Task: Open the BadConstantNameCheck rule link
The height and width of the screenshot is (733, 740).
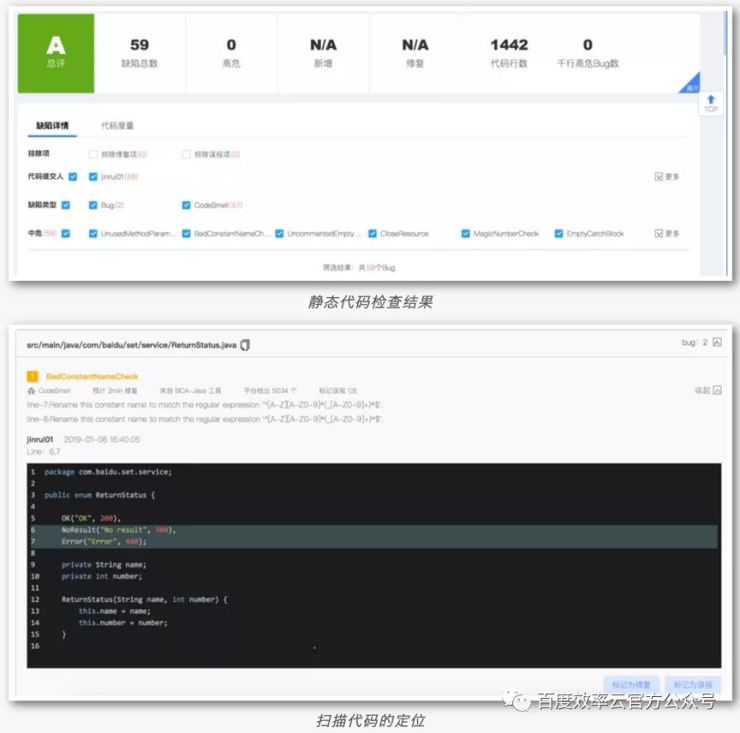Action: [92, 376]
